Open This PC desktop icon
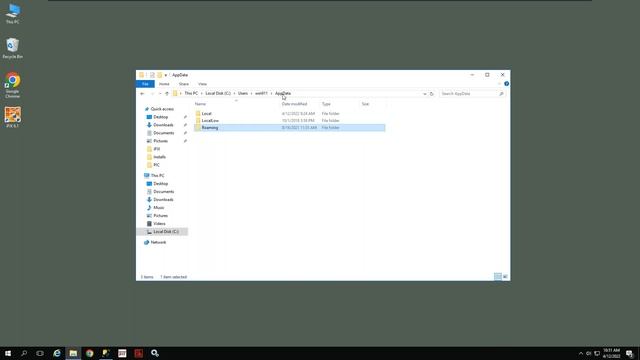Image resolution: width=640 pixels, height=360 pixels. click(x=13, y=13)
